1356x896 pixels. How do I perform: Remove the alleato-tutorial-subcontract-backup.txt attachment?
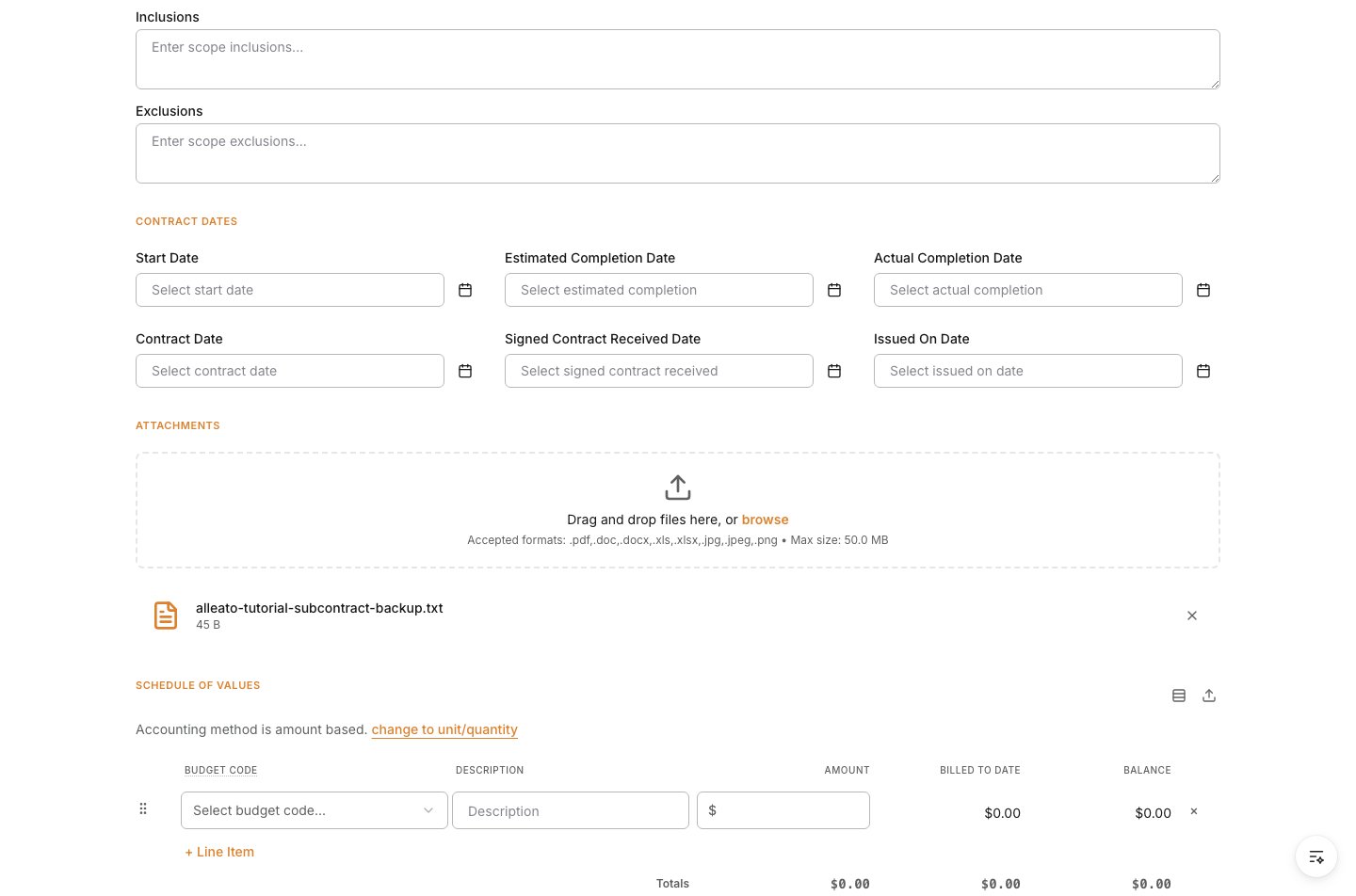[1192, 616]
